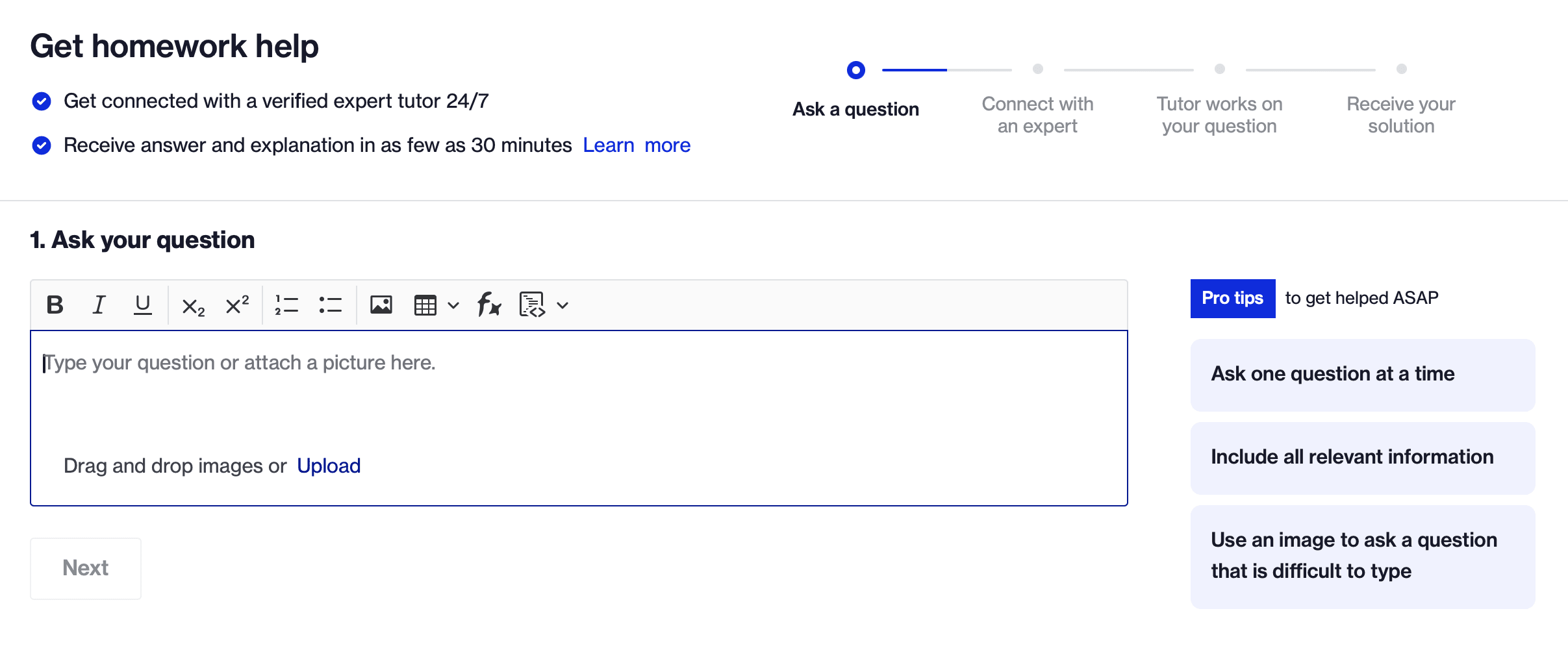Image resolution: width=1568 pixels, height=648 pixels.
Task: Toggle bold formatting in the editor
Action: pyautogui.click(x=55, y=305)
